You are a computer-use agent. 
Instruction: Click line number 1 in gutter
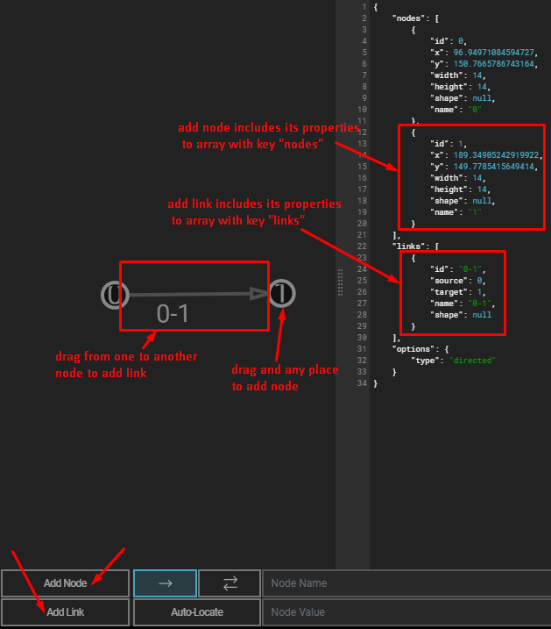(x=364, y=7)
